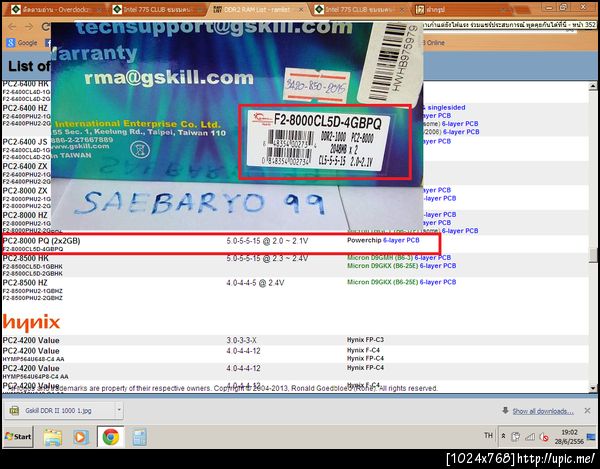Switch to the first Intel 775 CLUB tab

point(157,9)
